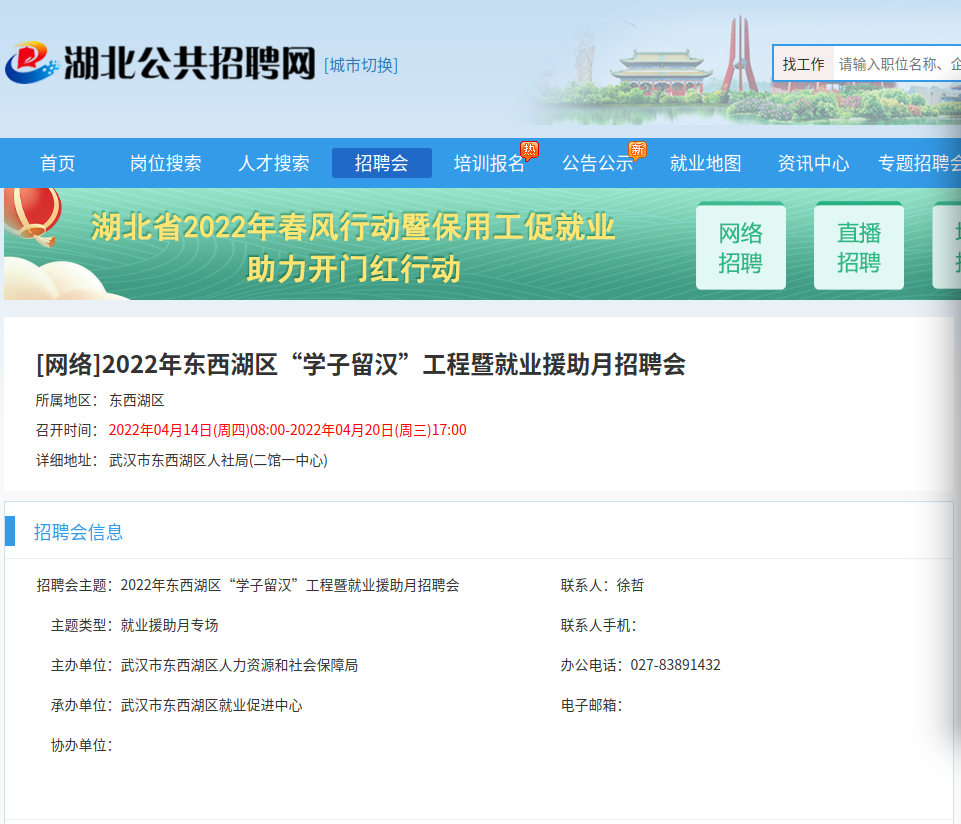Click the 招聘会信息 section header

[x=78, y=532]
